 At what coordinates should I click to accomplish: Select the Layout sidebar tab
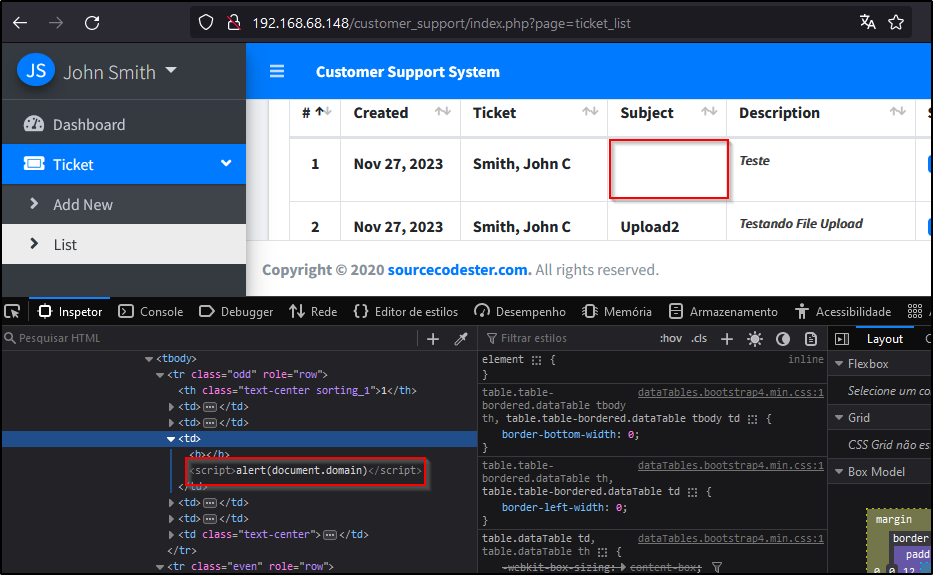884,339
